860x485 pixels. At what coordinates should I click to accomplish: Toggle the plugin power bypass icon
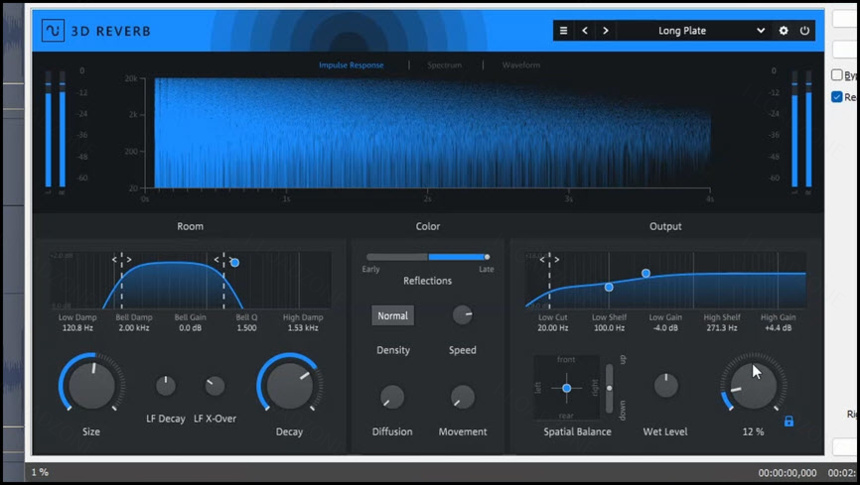click(805, 31)
